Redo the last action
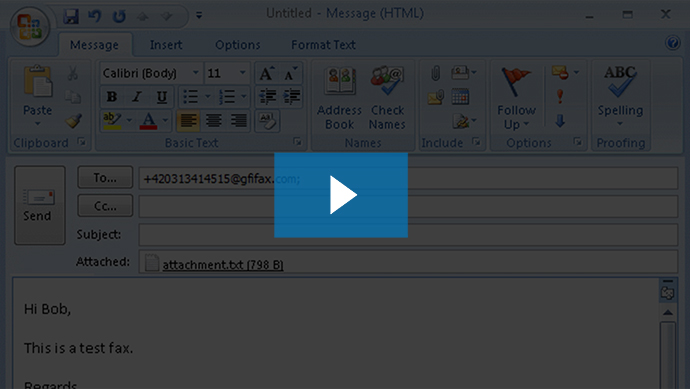 [x=119, y=16]
